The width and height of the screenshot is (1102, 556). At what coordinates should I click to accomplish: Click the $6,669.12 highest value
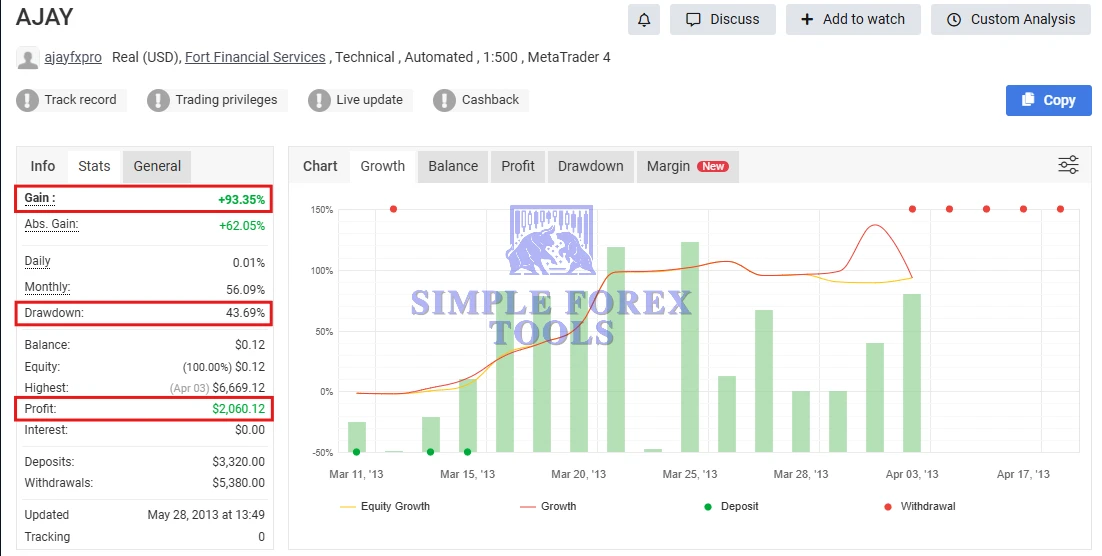(238, 388)
